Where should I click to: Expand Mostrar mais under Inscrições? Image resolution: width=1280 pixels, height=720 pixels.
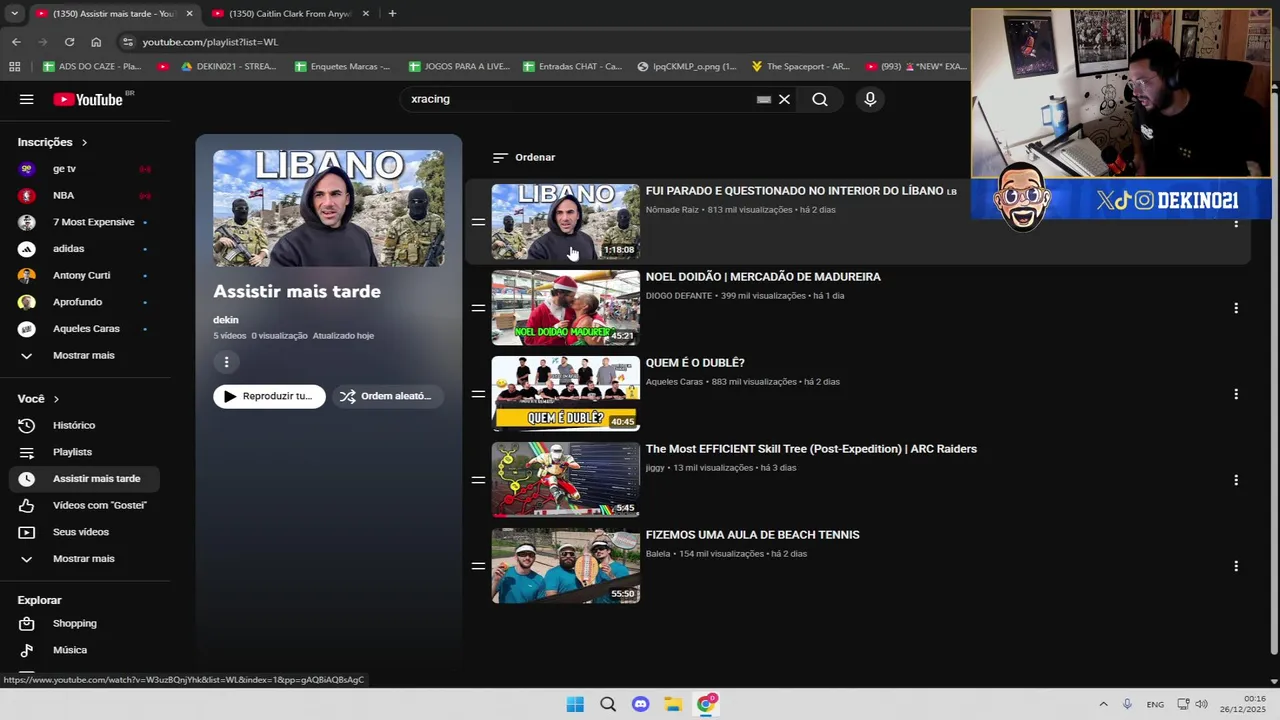(x=84, y=355)
